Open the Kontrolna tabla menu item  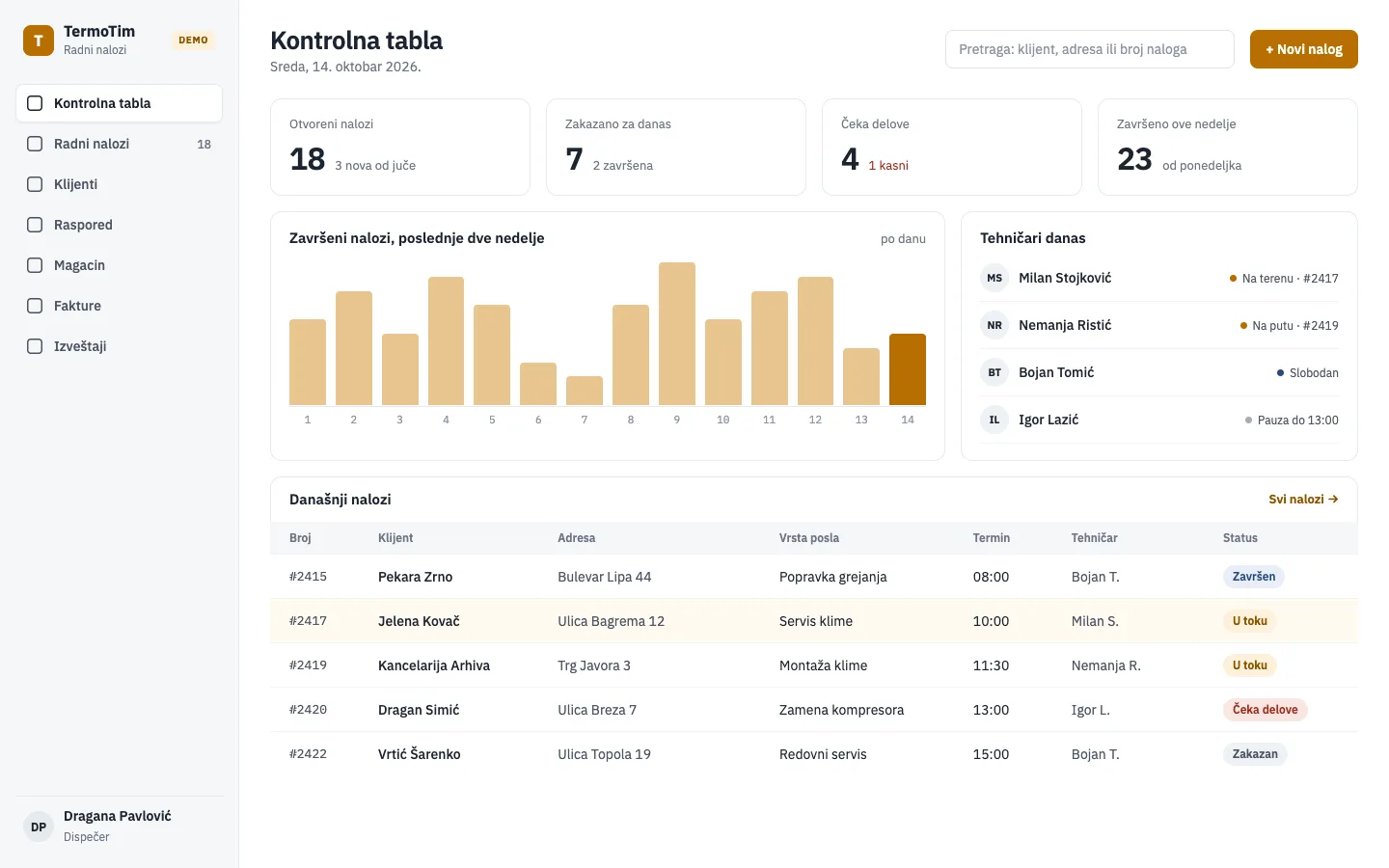tap(119, 103)
